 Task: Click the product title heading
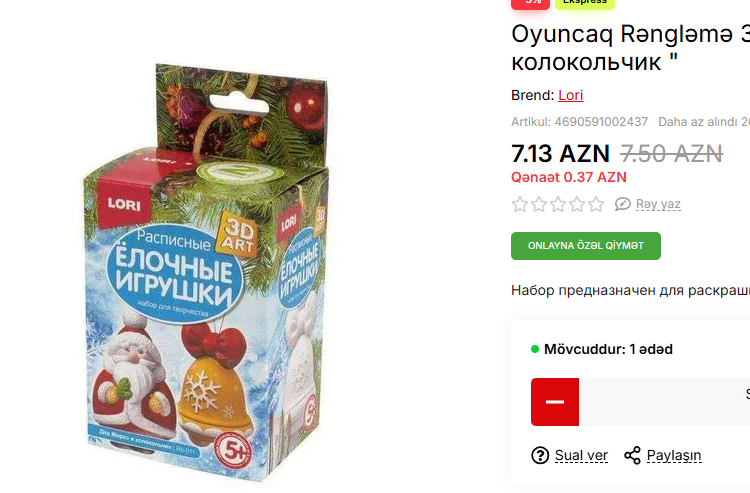[x=630, y=48]
